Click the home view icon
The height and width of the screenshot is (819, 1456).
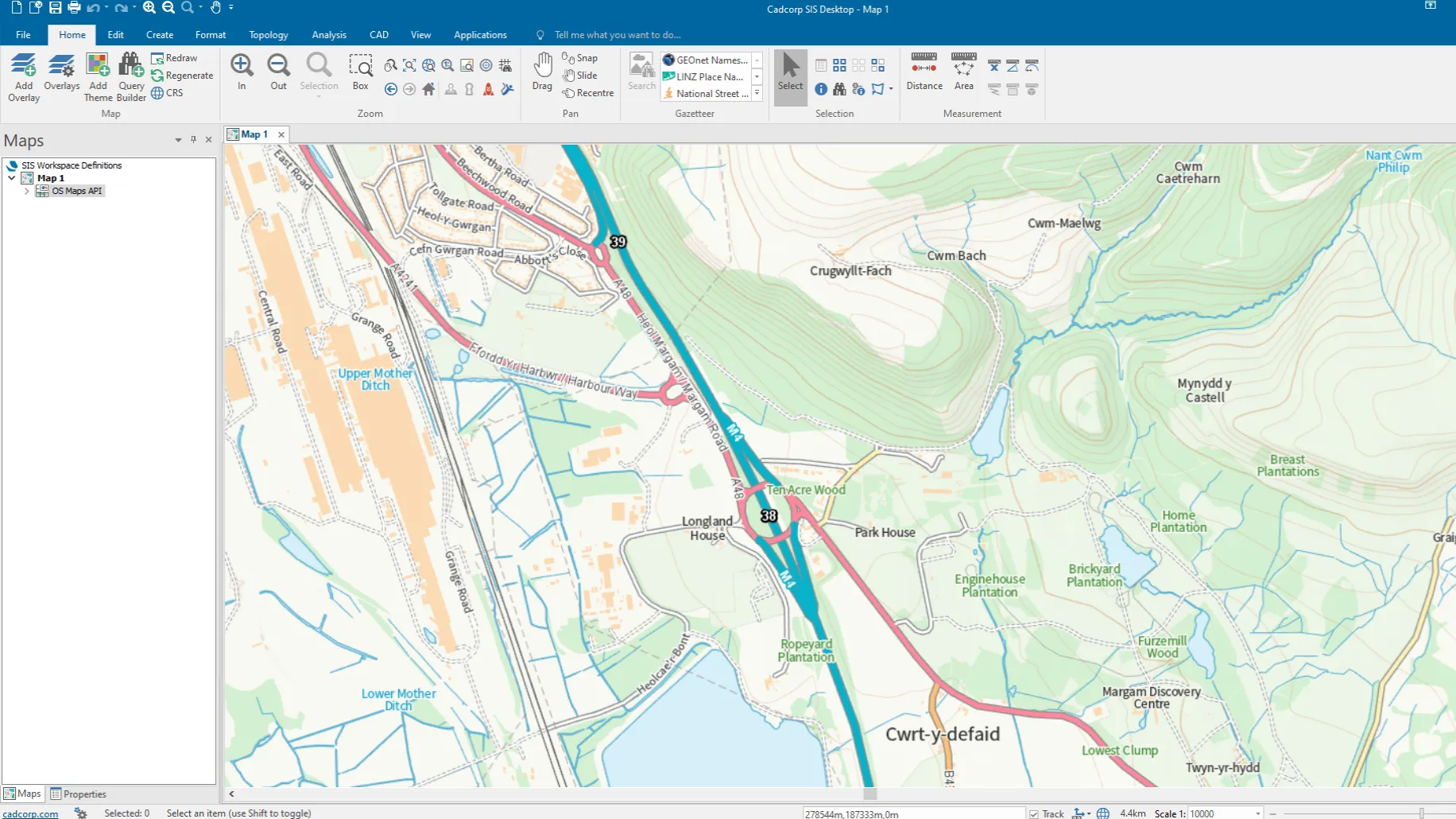pos(428,89)
